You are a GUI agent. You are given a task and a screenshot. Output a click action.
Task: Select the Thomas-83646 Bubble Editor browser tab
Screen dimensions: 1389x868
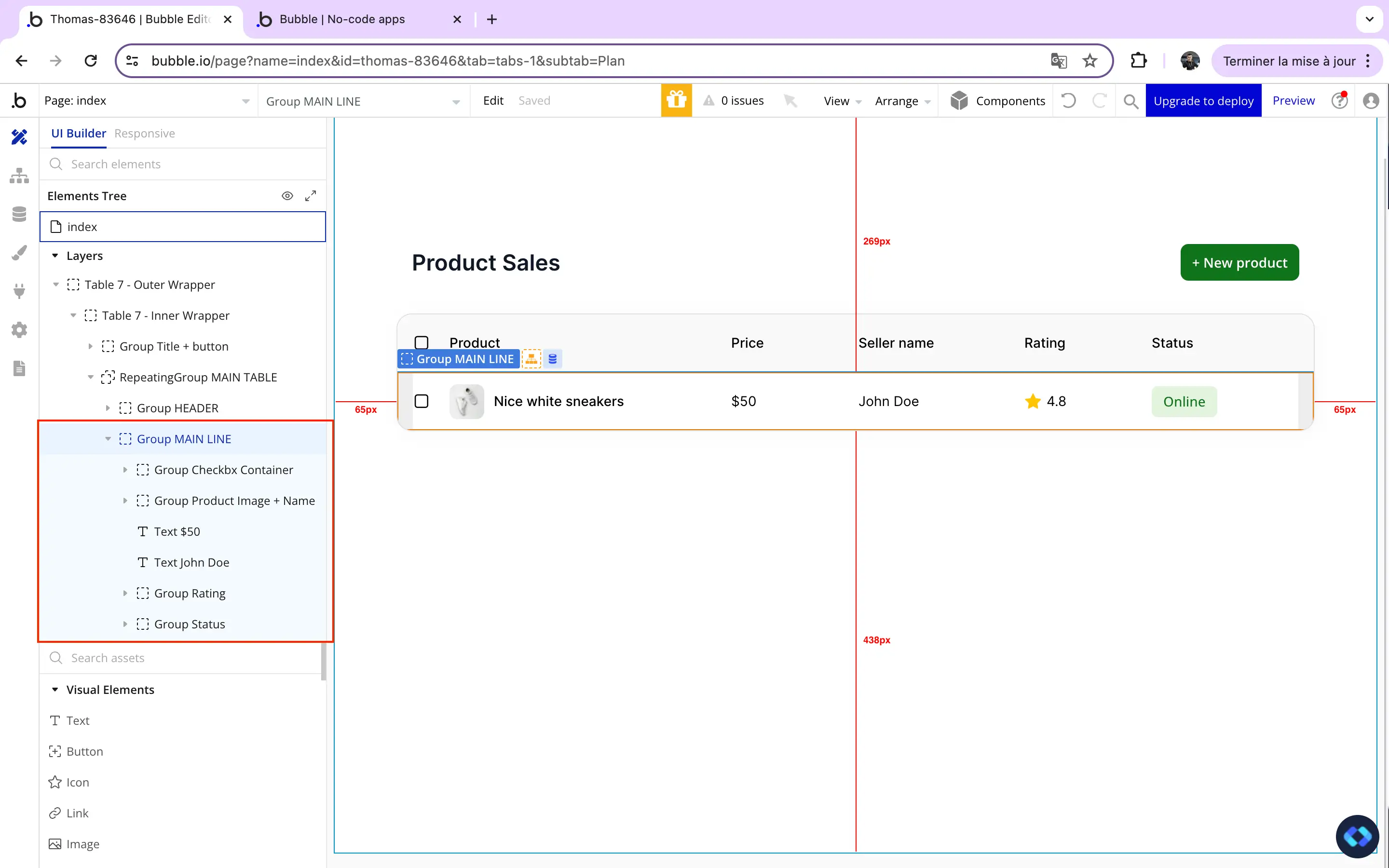[130, 19]
